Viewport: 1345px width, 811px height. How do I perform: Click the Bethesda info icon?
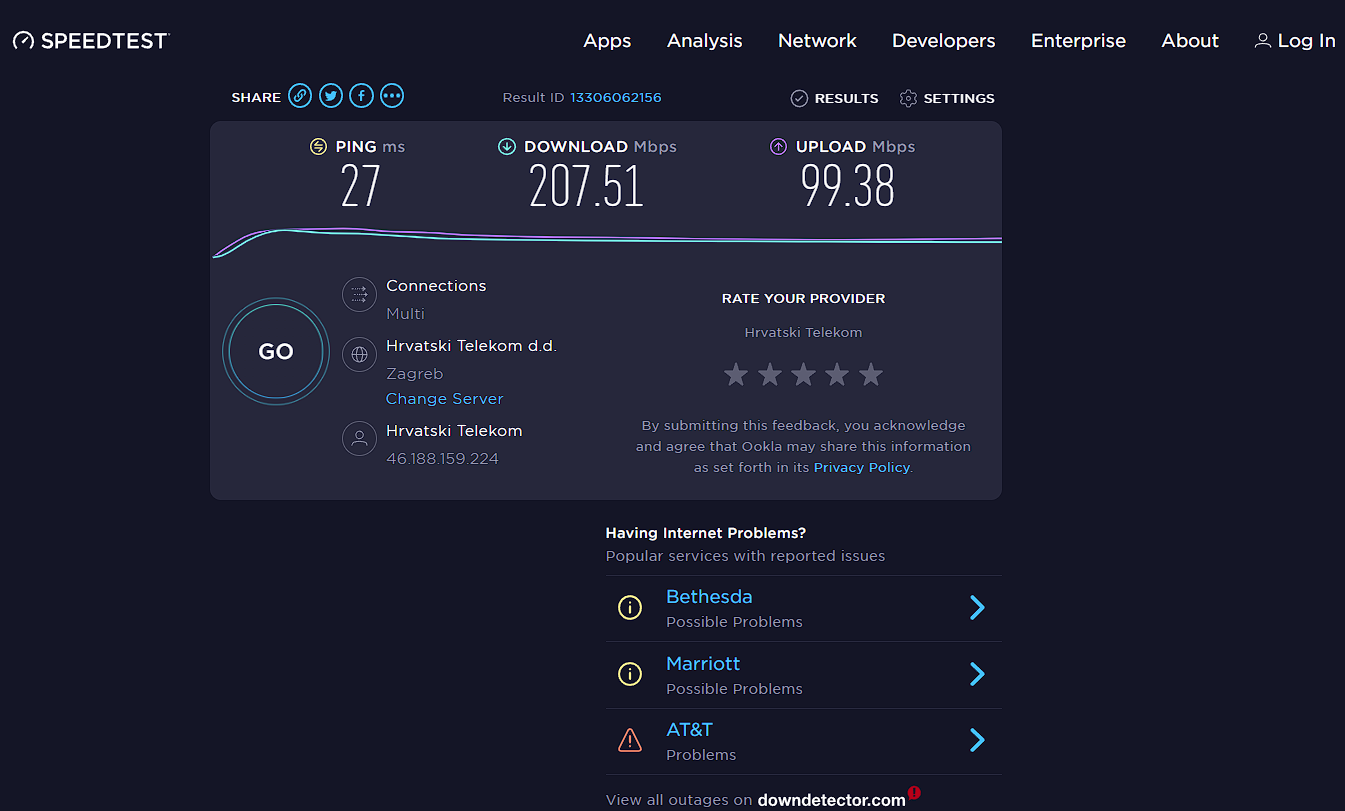(629, 607)
